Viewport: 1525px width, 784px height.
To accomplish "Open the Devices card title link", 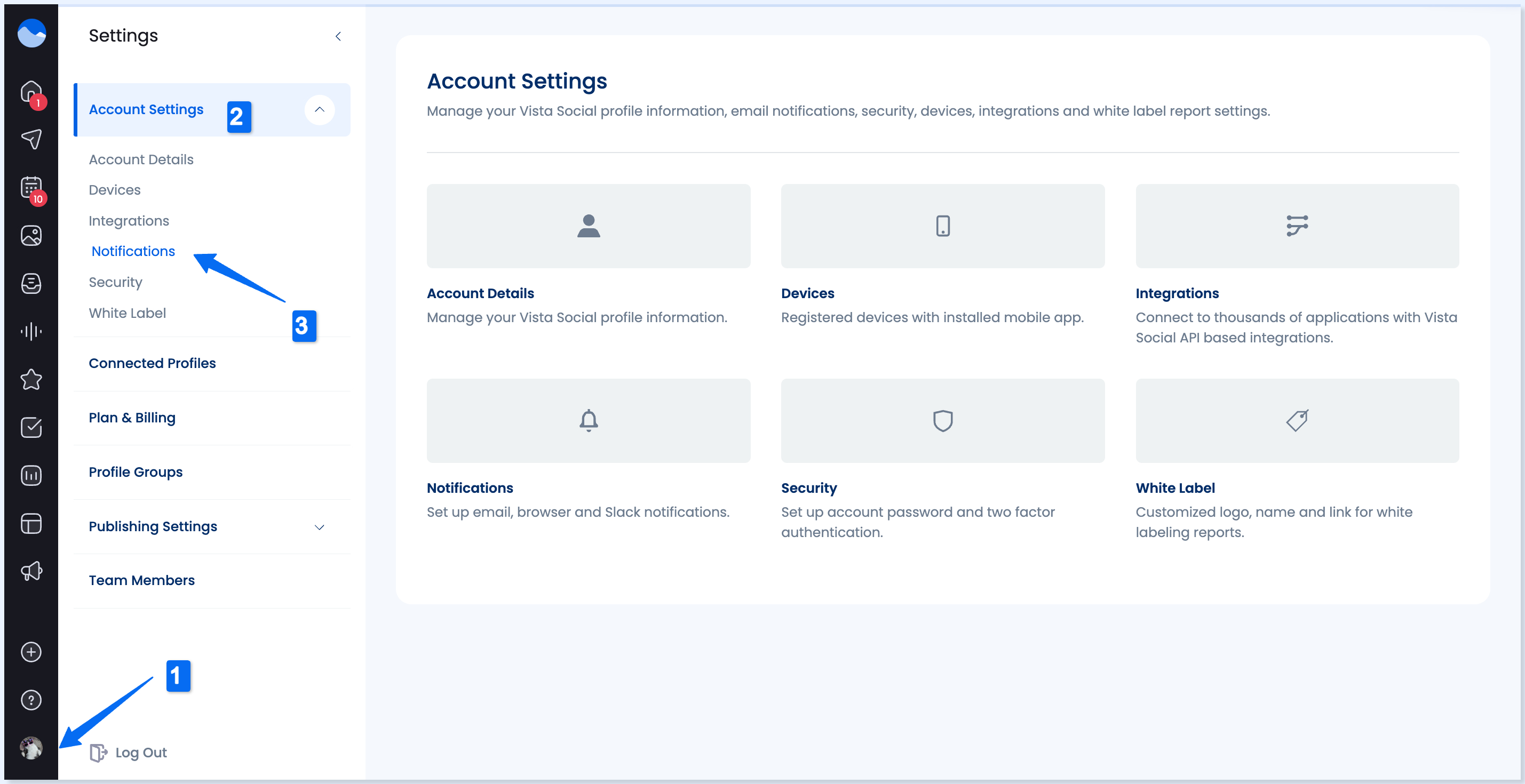I will 807,293.
